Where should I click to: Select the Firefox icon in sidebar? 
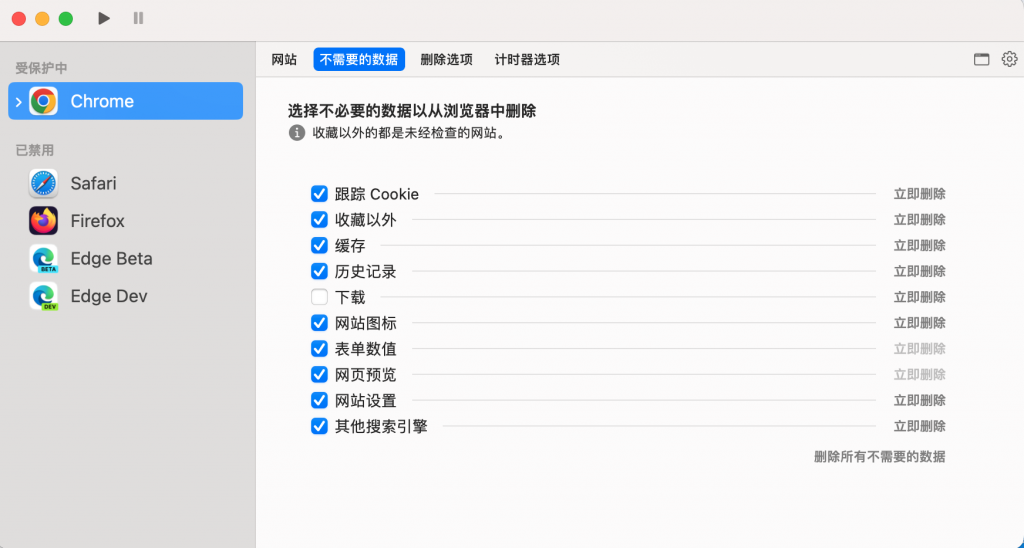coord(43,221)
